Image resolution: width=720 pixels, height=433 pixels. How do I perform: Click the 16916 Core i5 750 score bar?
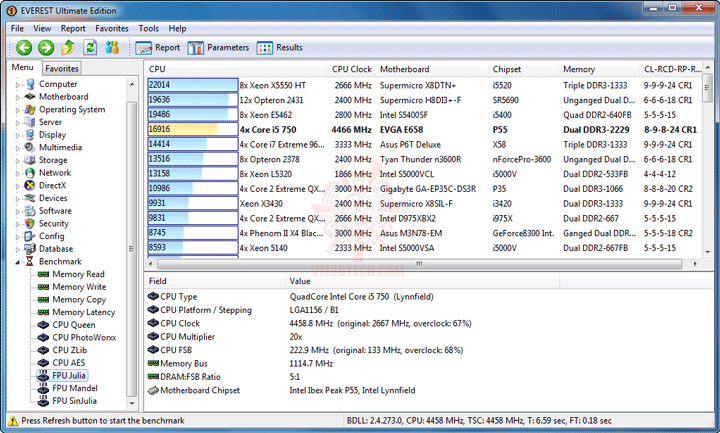192,129
